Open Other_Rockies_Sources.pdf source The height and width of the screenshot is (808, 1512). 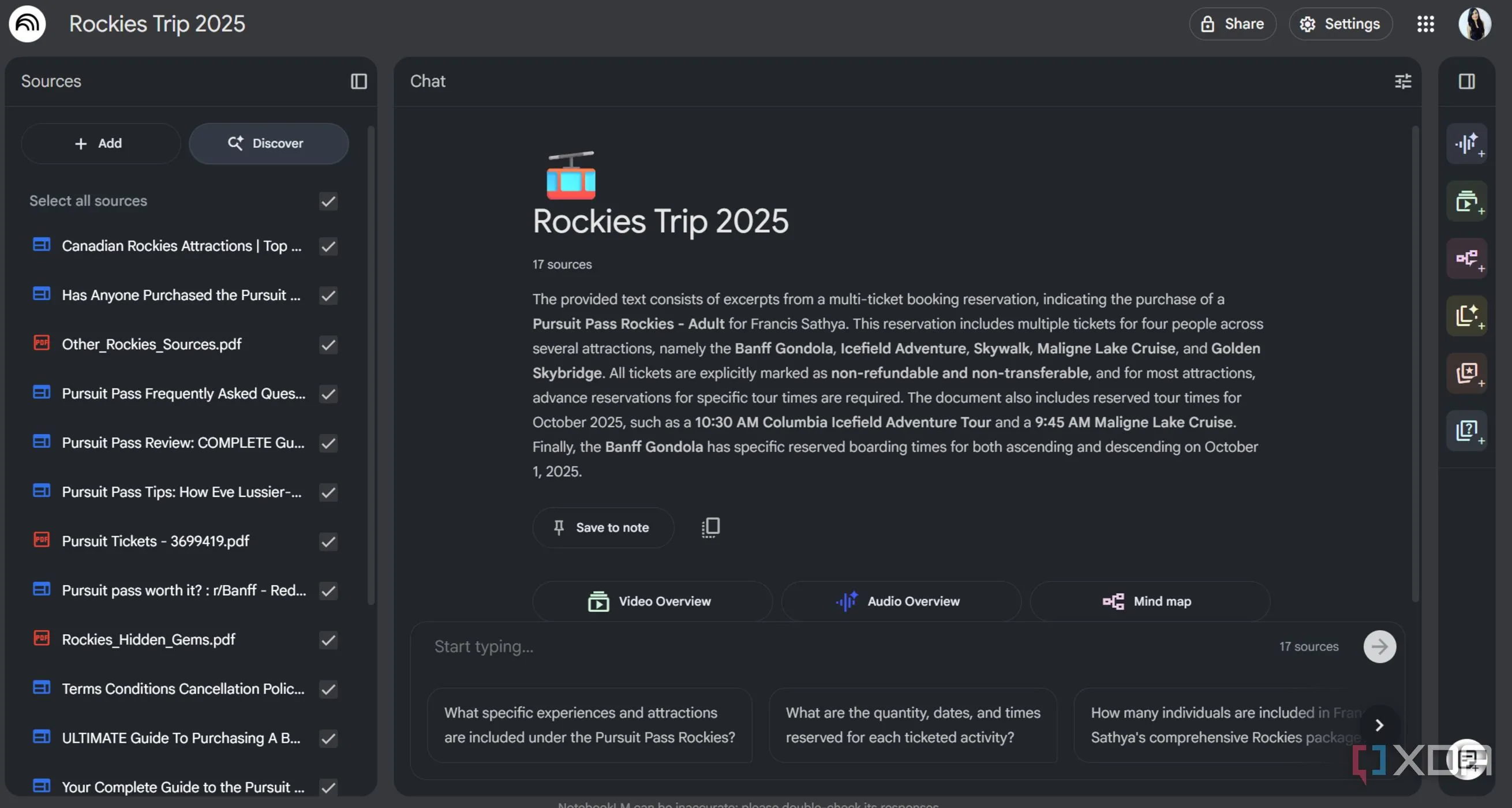pyautogui.click(x=151, y=344)
